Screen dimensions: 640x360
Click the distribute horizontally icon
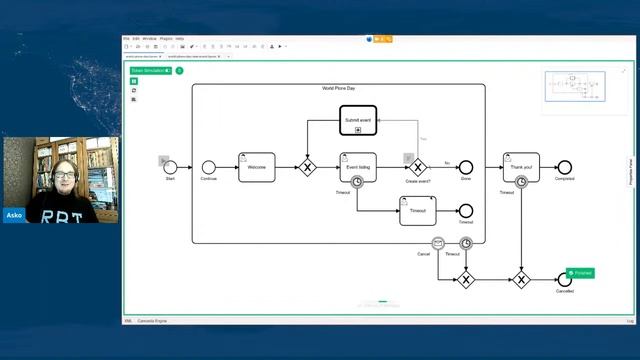254,47
